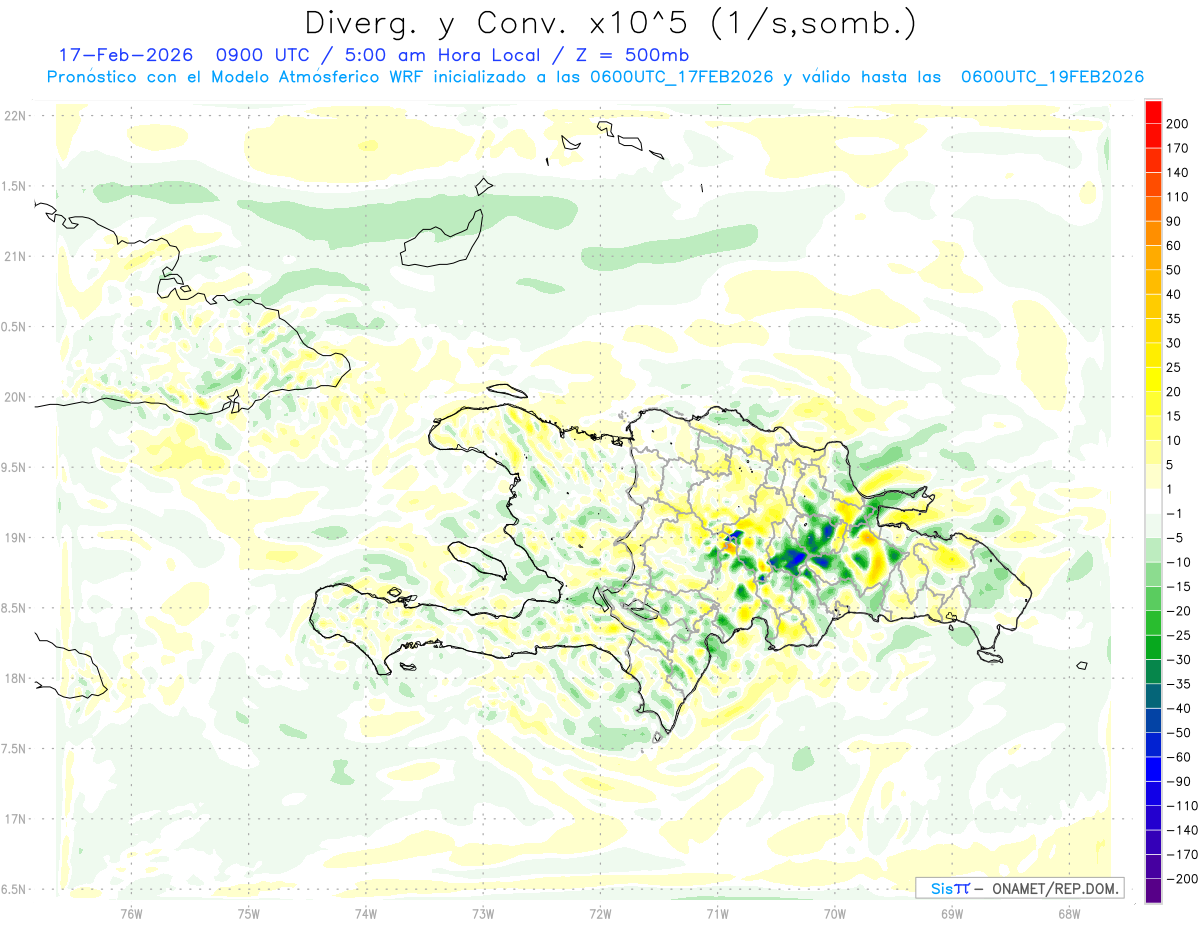
Task: Click the '50' color scale value
Action: [1175, 270]
